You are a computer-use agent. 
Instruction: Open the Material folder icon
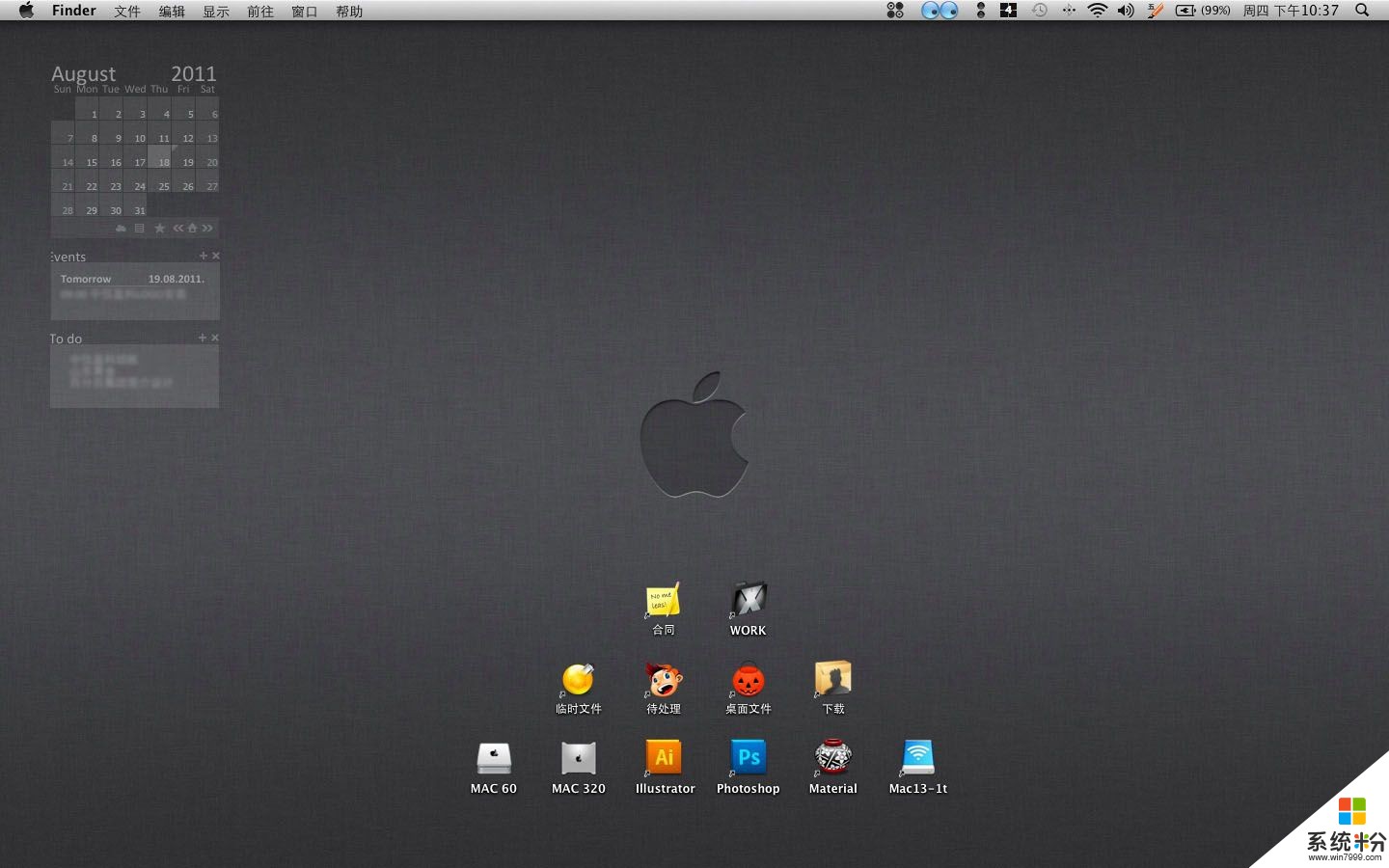[x=833, y=758]
